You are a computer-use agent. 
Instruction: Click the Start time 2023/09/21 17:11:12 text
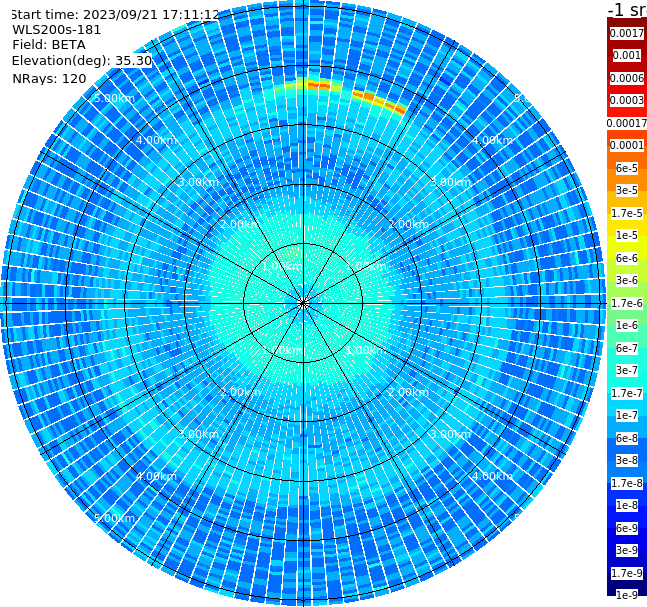(x=115, y=15)
